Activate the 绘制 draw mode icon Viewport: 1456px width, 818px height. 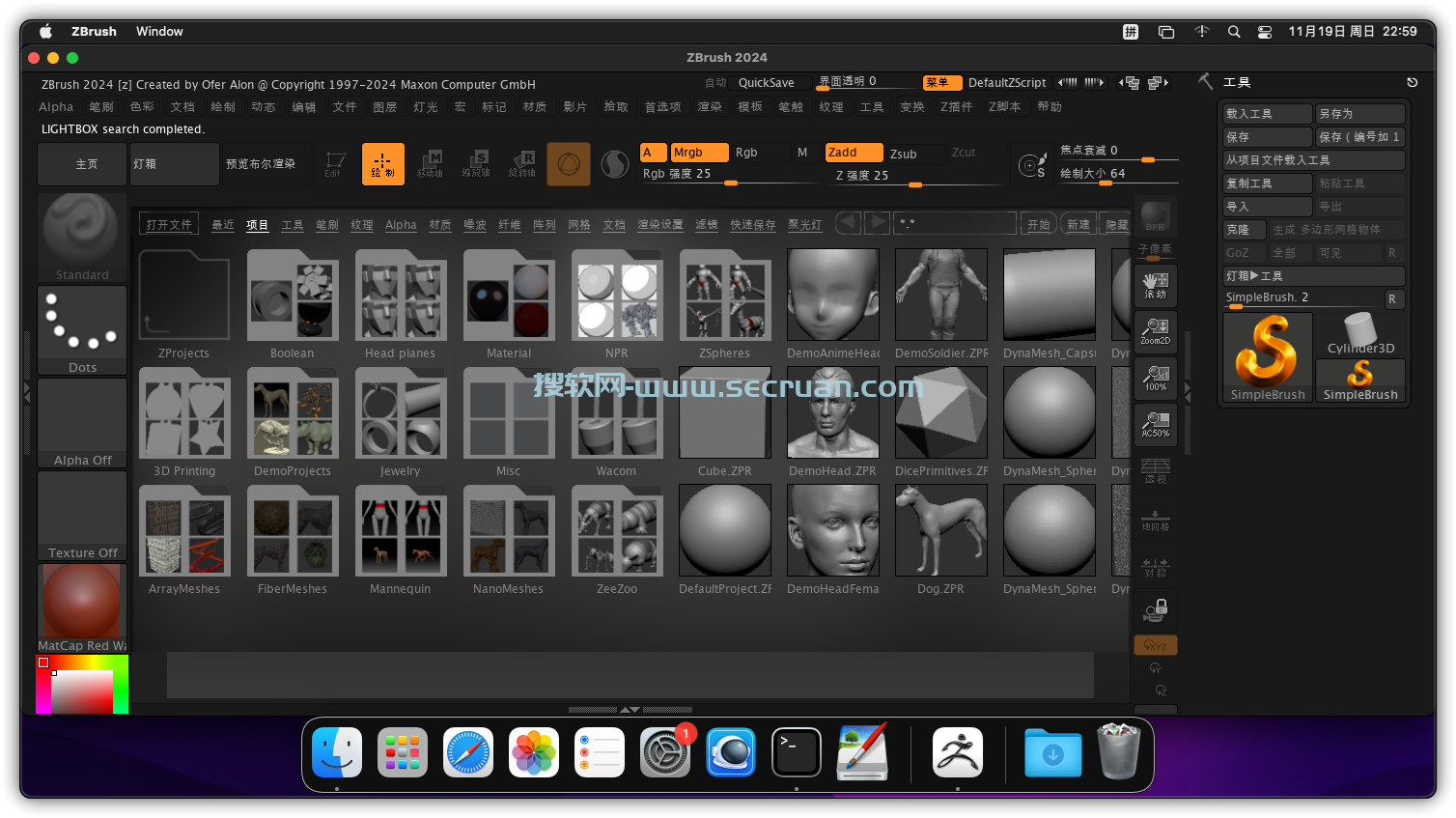[x=382, y=164]
